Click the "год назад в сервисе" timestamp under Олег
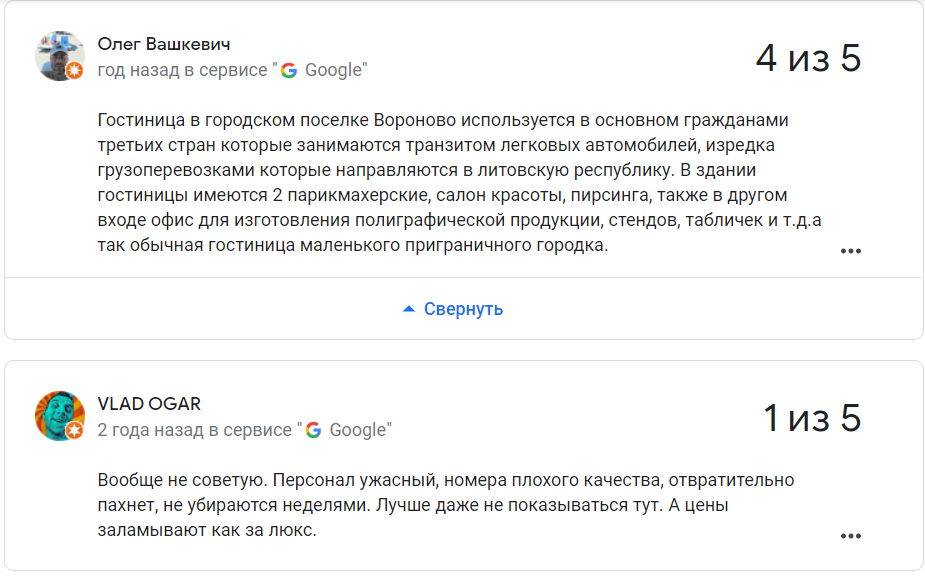The height and width of the screenshot is (580, 925). click(x=182, y=70)
